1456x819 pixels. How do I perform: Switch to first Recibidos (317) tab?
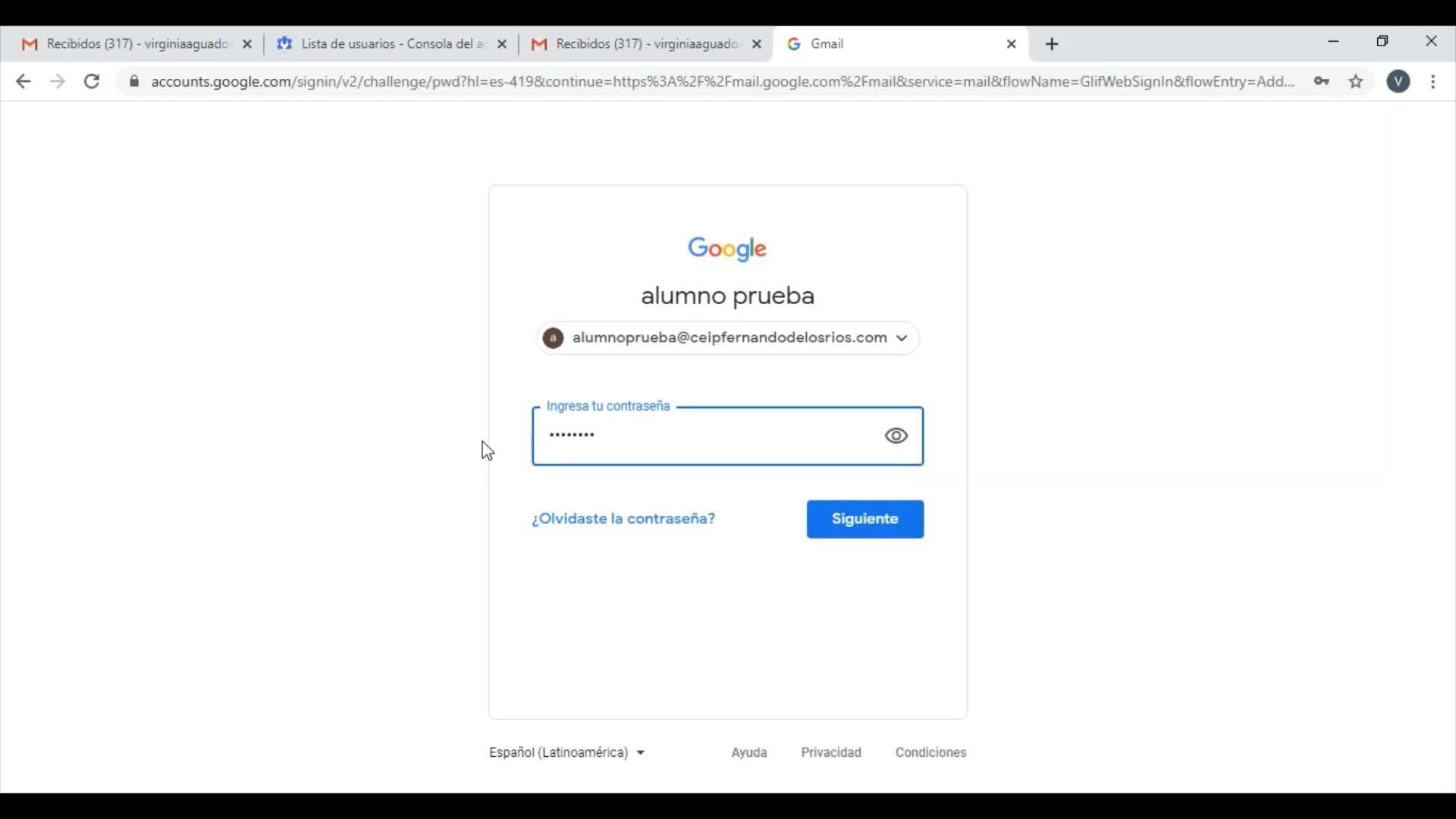[129, 45]
